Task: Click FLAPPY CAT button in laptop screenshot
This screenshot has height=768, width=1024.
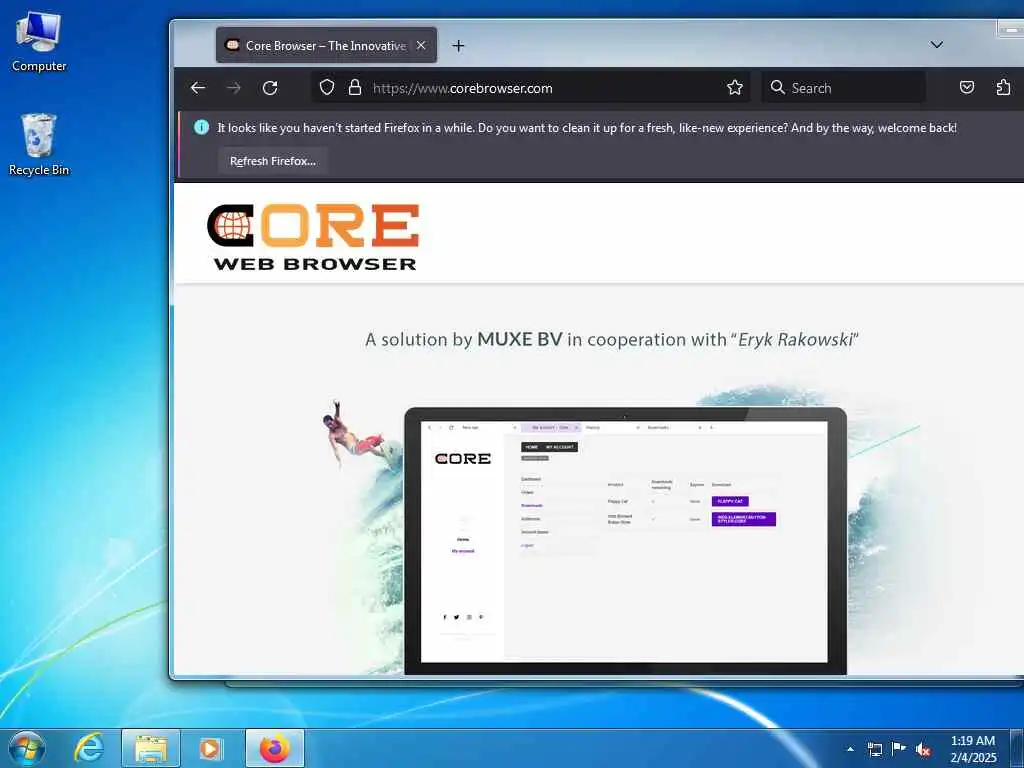Action: 730,501
